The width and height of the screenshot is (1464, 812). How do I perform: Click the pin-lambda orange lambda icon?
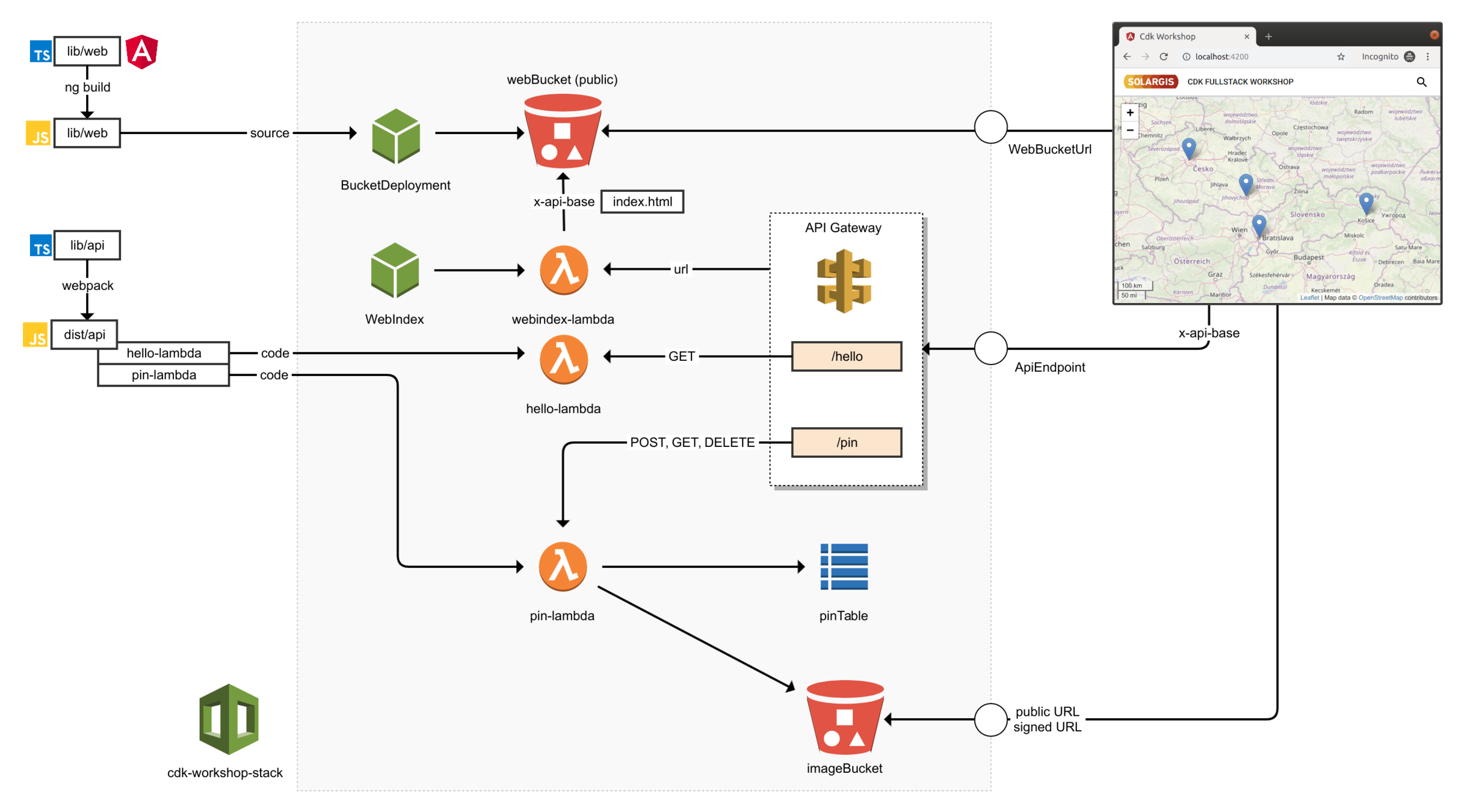point(563,567)
